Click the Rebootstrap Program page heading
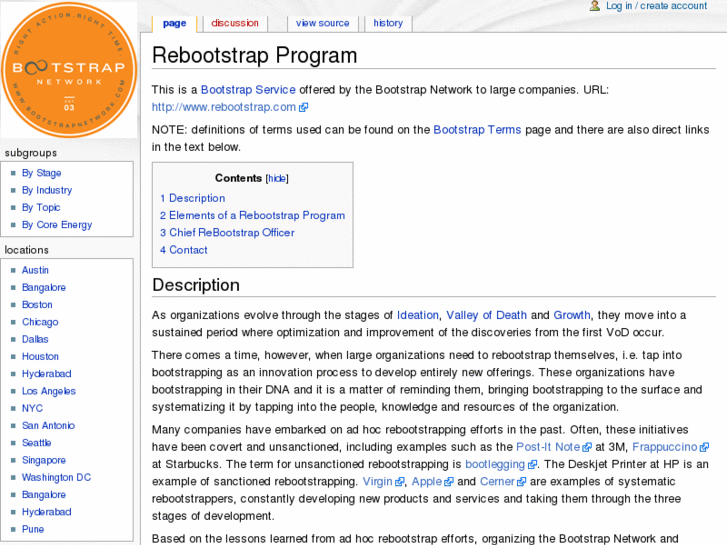The width and height of the screenshot is (727, 545). [255, 55]
